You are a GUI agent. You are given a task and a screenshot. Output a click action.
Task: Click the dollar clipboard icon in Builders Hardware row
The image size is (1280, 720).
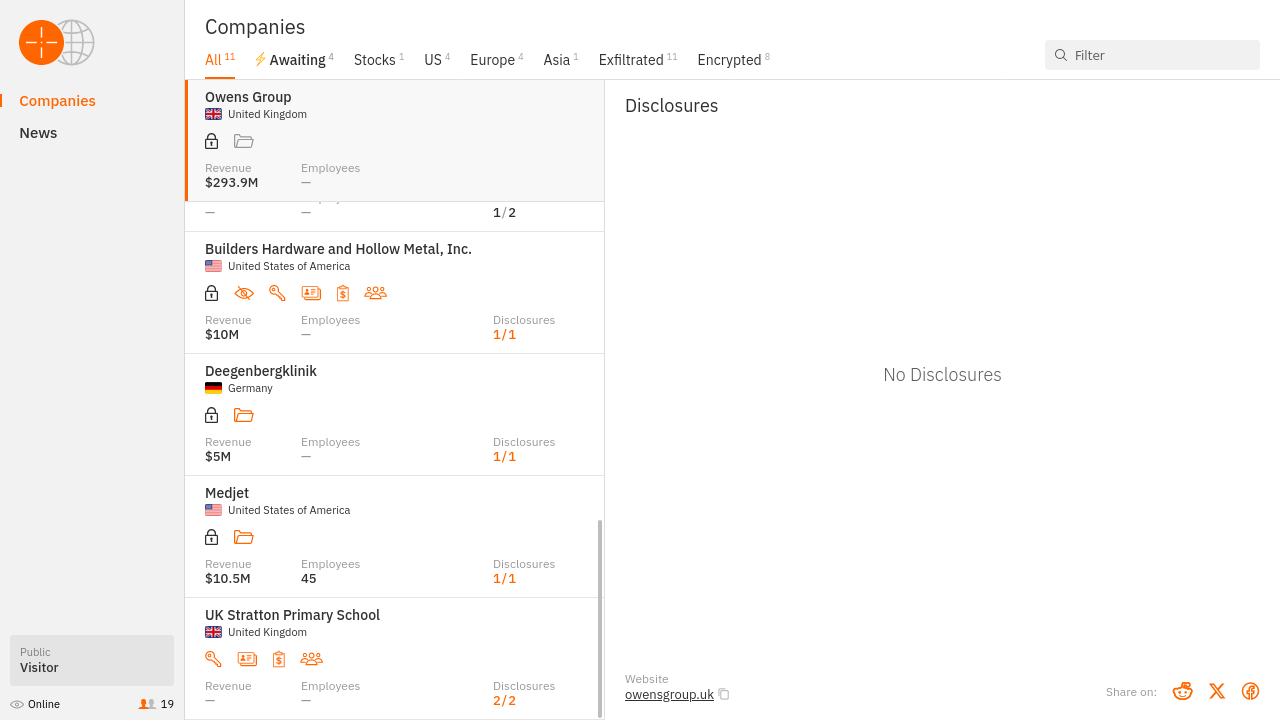pos(343,293)
